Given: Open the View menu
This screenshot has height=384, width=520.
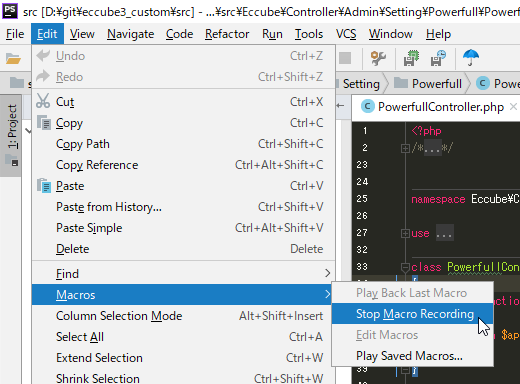Looking at the screenshot, I should coord(82,34).
